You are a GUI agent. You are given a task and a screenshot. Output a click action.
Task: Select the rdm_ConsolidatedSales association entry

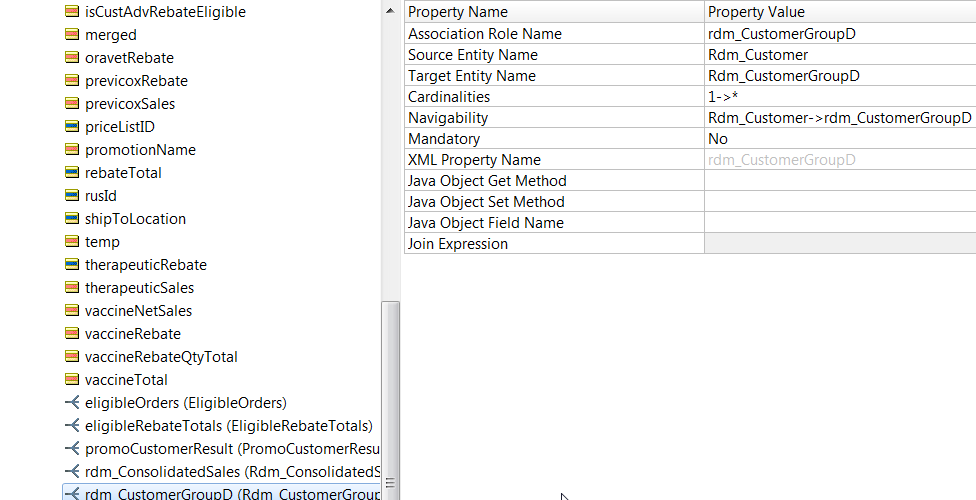(232, 473)
